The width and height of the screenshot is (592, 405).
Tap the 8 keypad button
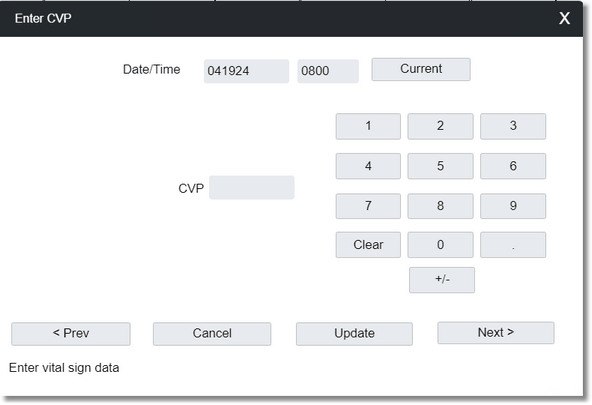tap(440, 206)
